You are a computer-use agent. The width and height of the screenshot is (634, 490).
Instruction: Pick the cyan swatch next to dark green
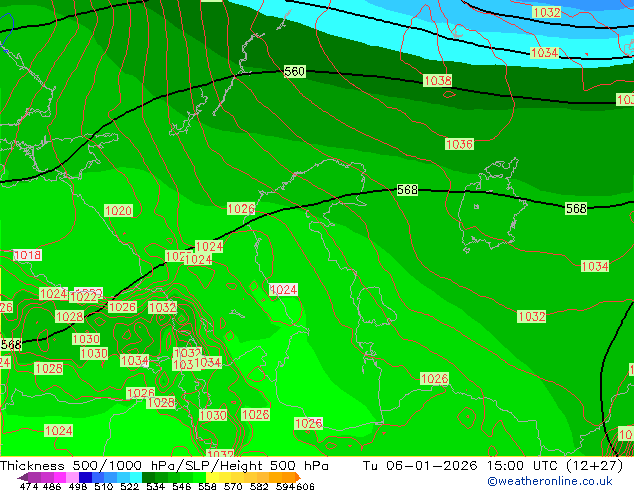pos(136,477)
